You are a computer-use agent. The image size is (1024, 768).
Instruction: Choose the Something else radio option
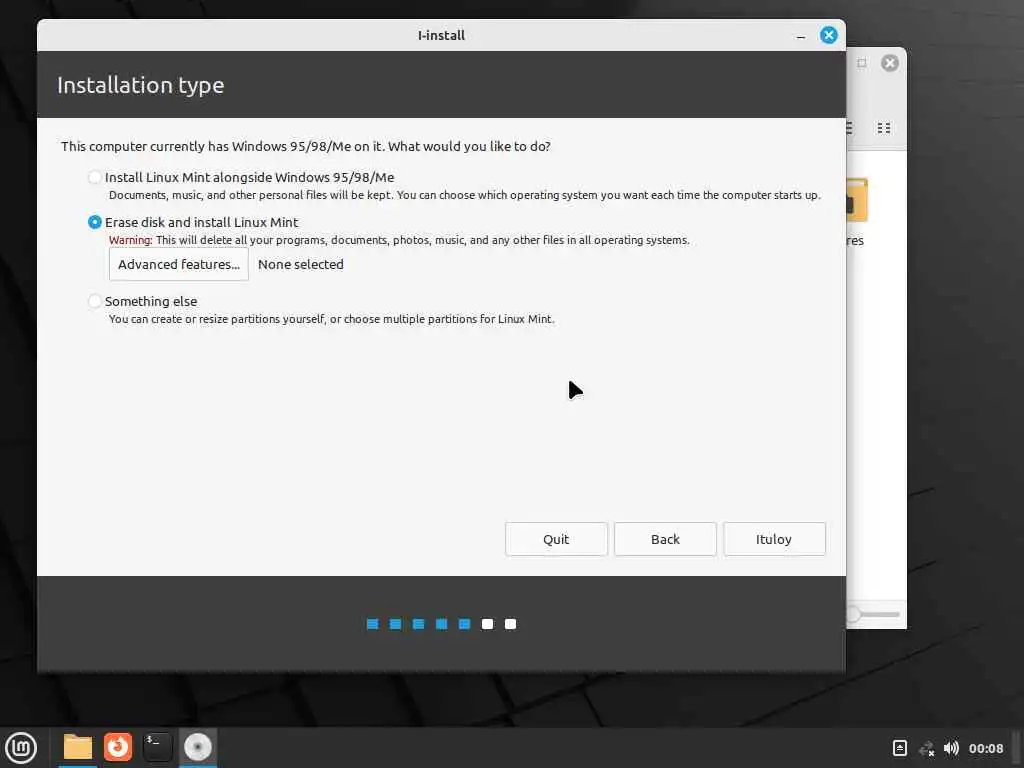pyautogui.click(x=95, y=301)
